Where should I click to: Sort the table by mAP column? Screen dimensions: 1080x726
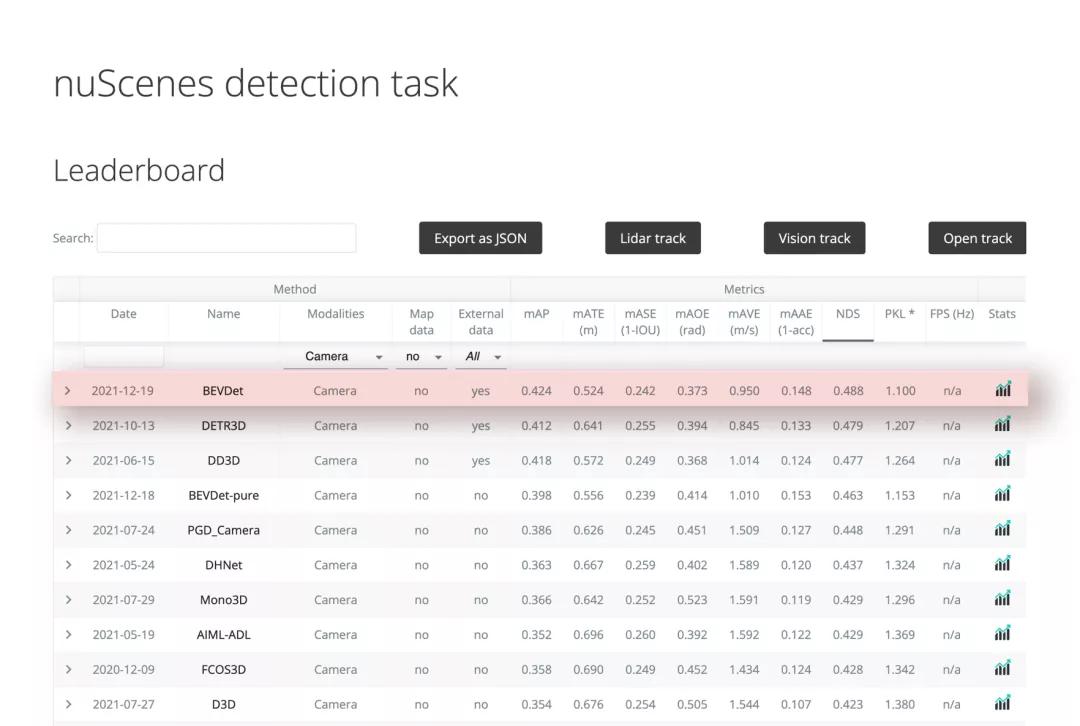click(x=536, y=313)
